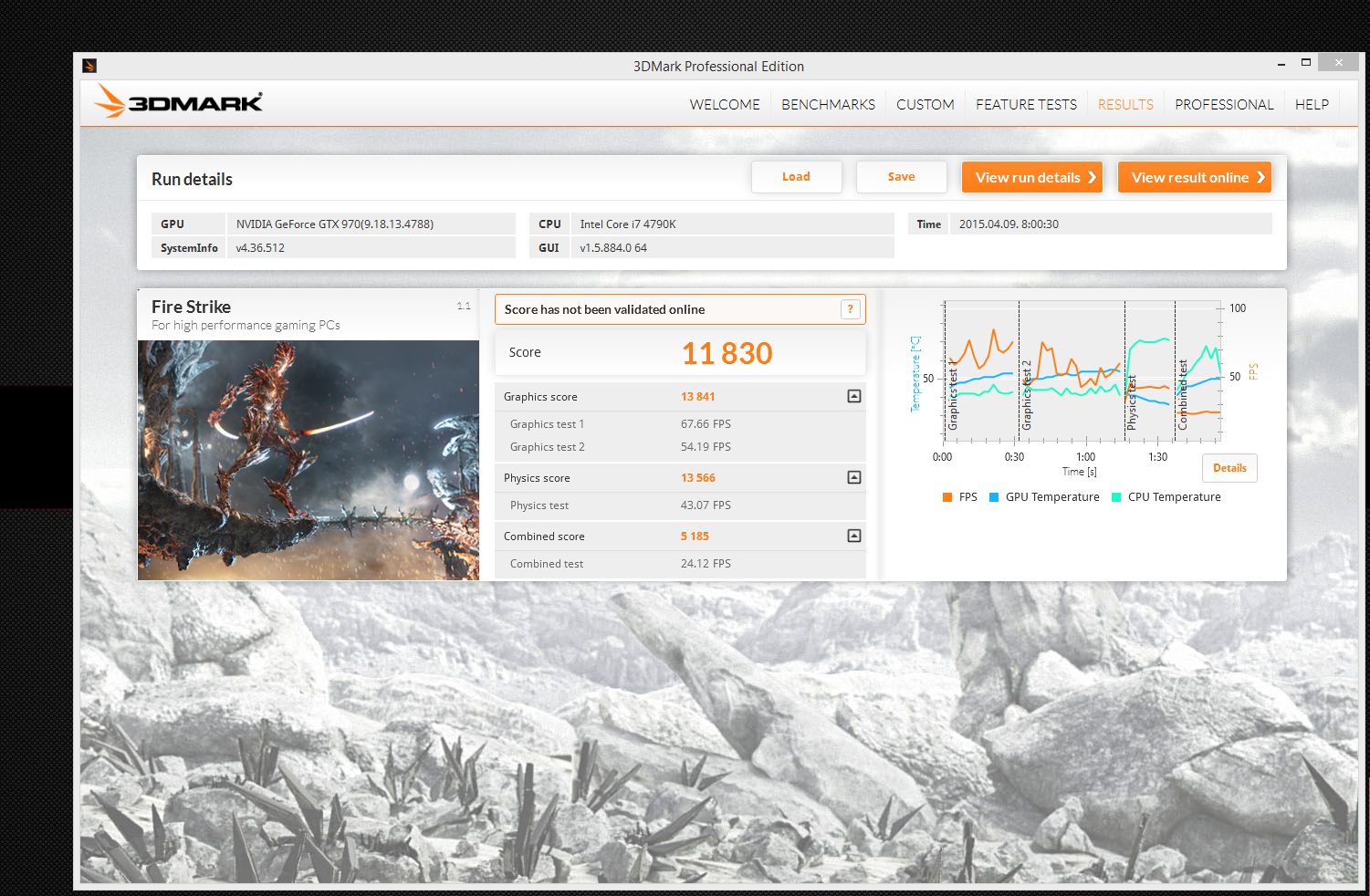
Task: Click the Time value 2015.04.09. 8:00:30
Action: pos(1009,224)
